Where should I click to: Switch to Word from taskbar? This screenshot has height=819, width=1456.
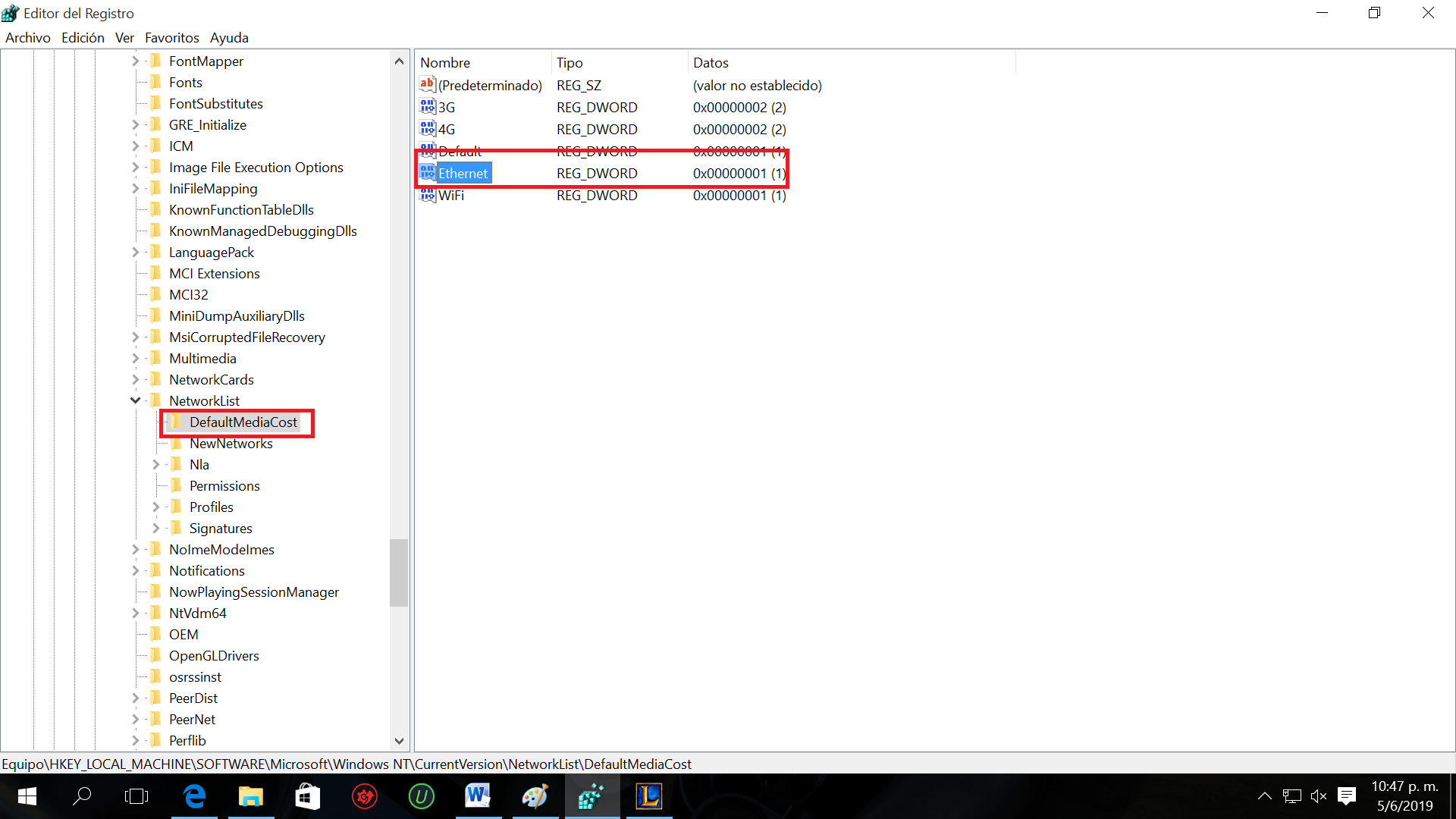pyautogui.click(x=478, y=796)
